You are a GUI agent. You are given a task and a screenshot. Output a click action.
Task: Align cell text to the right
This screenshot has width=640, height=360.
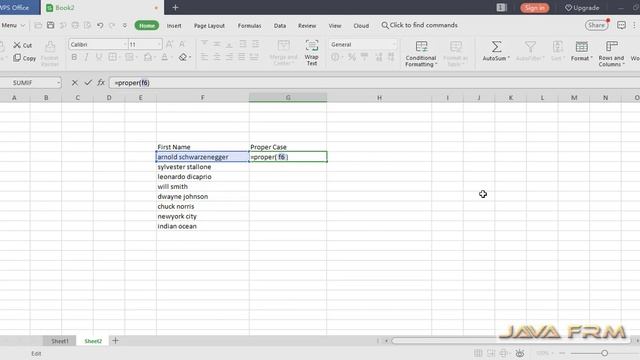pos(229,58)
